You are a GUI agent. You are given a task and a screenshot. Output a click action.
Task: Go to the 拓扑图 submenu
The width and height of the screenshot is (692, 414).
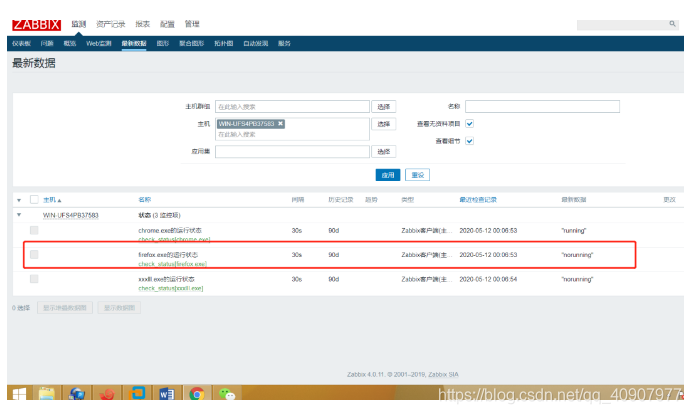224,43
